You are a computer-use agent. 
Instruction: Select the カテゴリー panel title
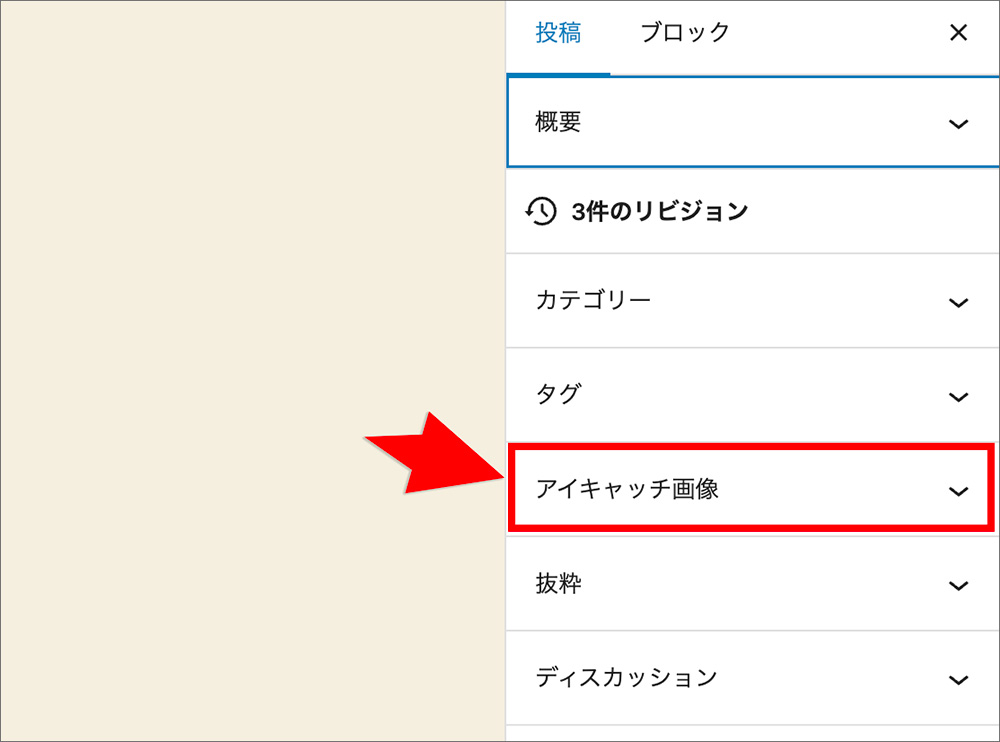tap(593, 300)
